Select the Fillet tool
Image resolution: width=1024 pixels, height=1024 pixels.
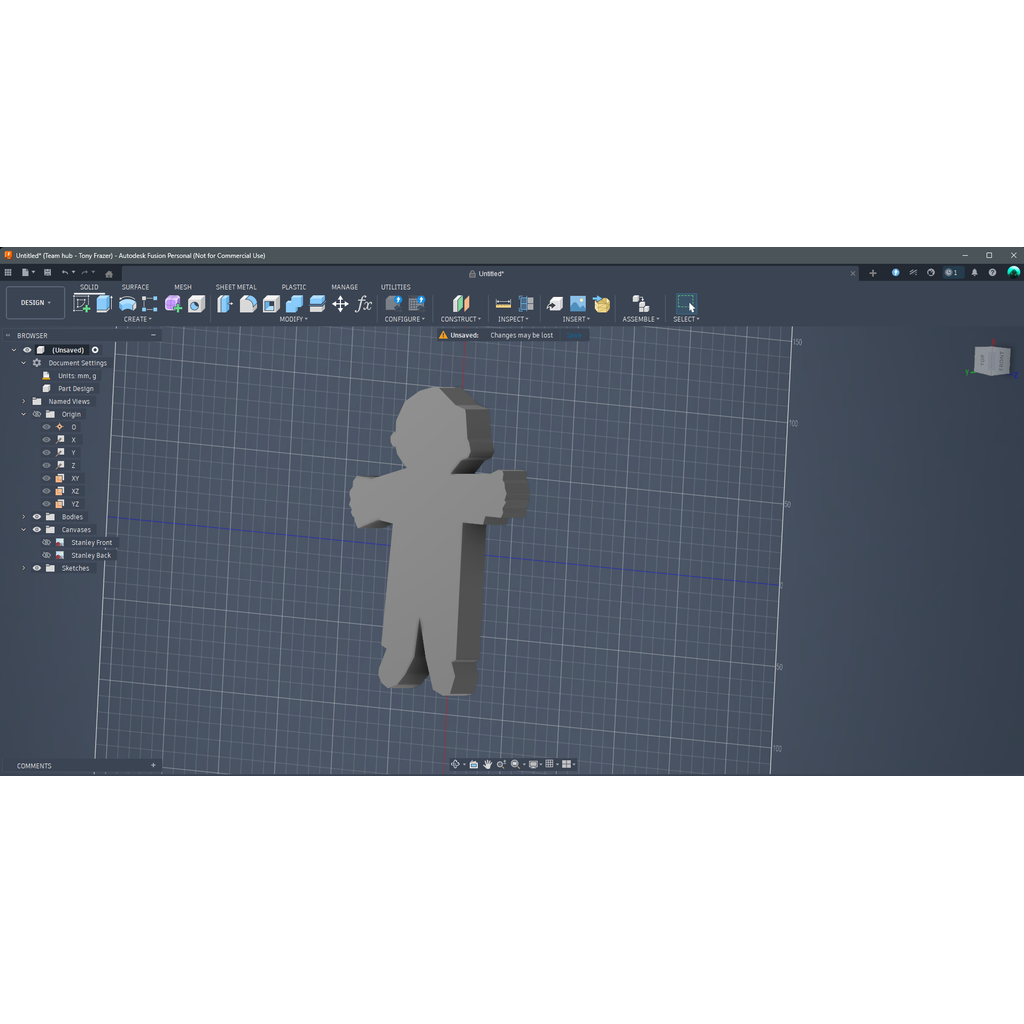[x=248, y=304]
